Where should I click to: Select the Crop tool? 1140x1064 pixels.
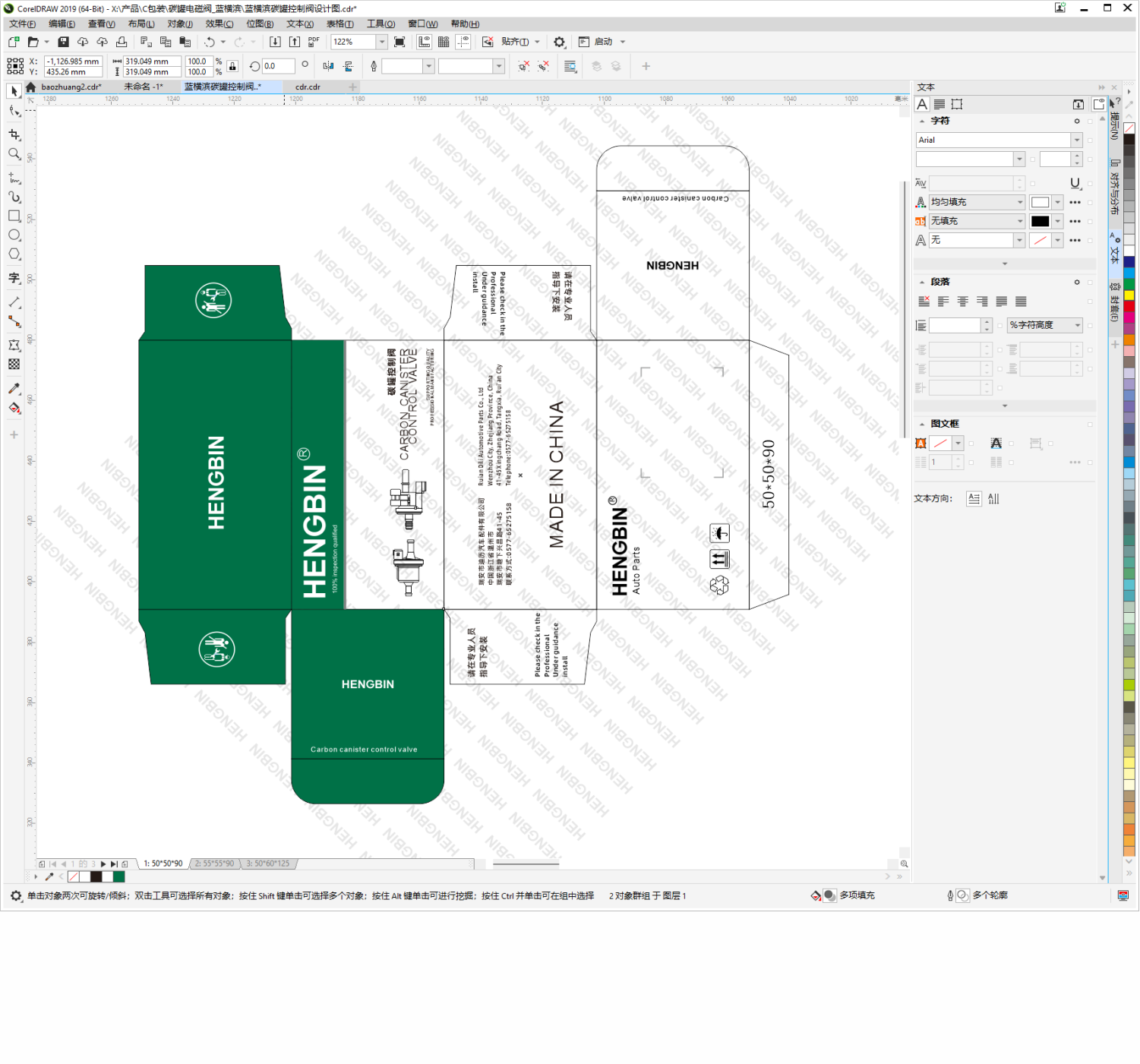(x=14, y=134)
